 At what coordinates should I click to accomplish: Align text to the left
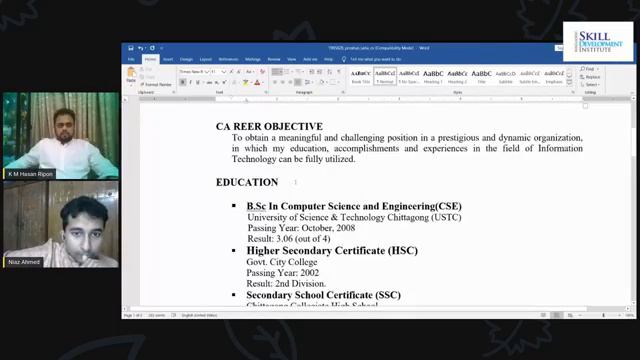point(275,82)
